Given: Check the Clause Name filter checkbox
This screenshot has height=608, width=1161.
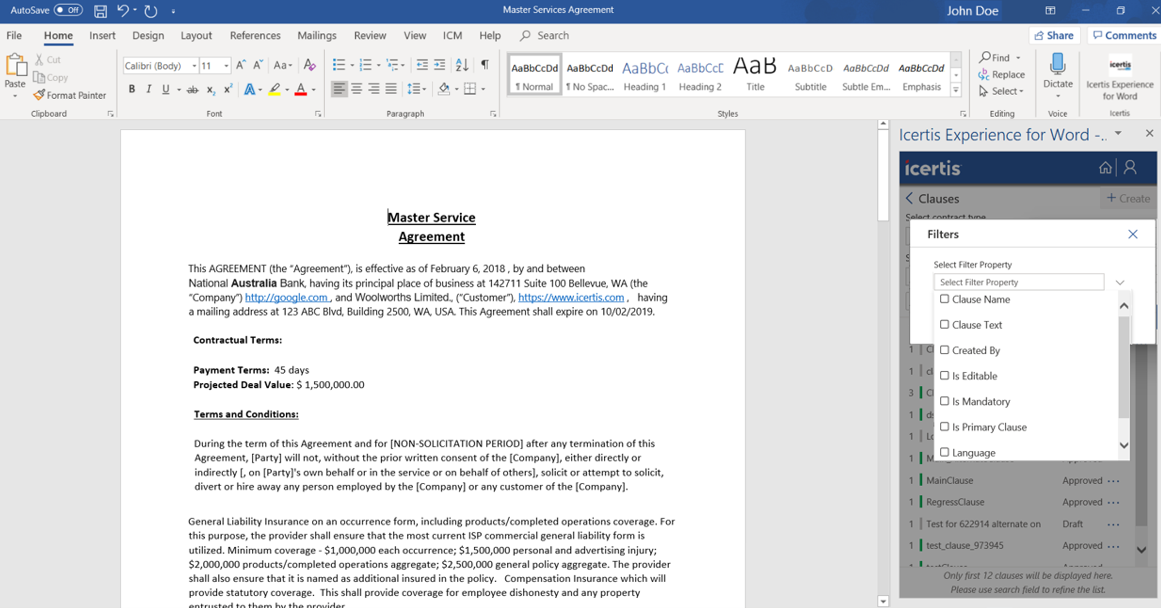Looking at the screenshot, I should (x=944, y=299).
